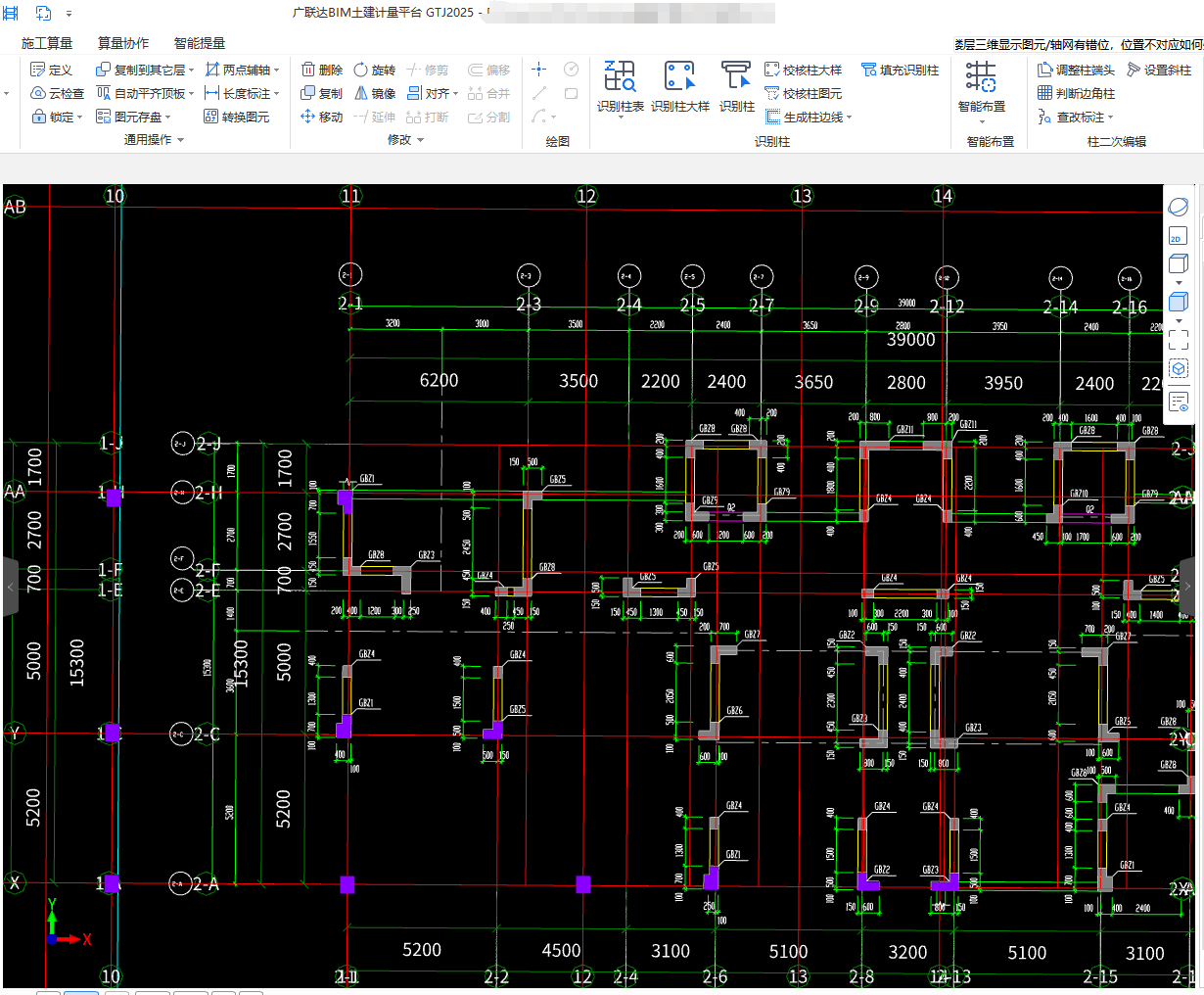Open 图元存盘 dropdown
Screen dimensions: 1204x995
pyautogui.click(x=168, y=118)
